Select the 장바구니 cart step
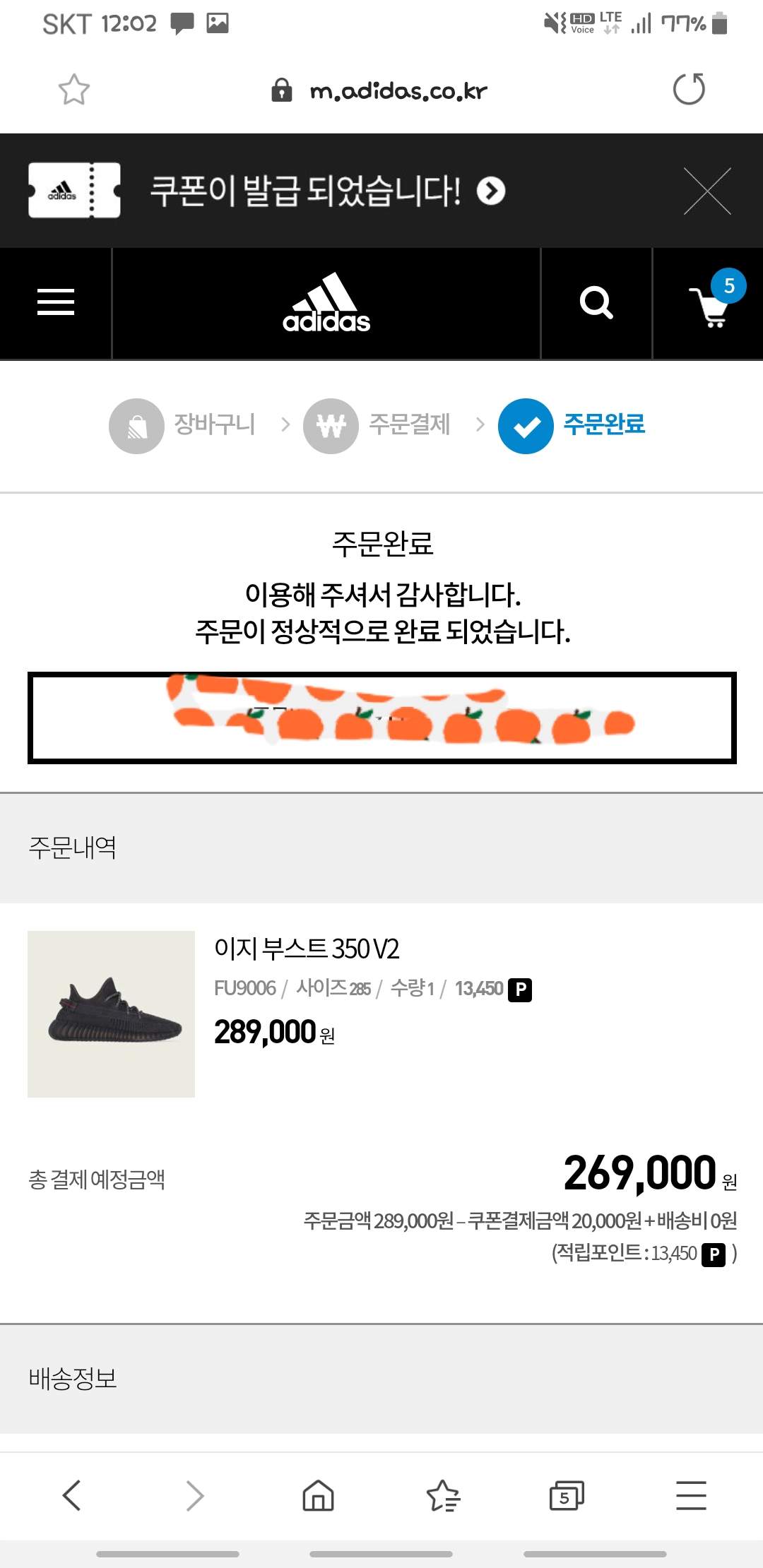This screenshot has width=763, height=1568. tap(184, 425)
